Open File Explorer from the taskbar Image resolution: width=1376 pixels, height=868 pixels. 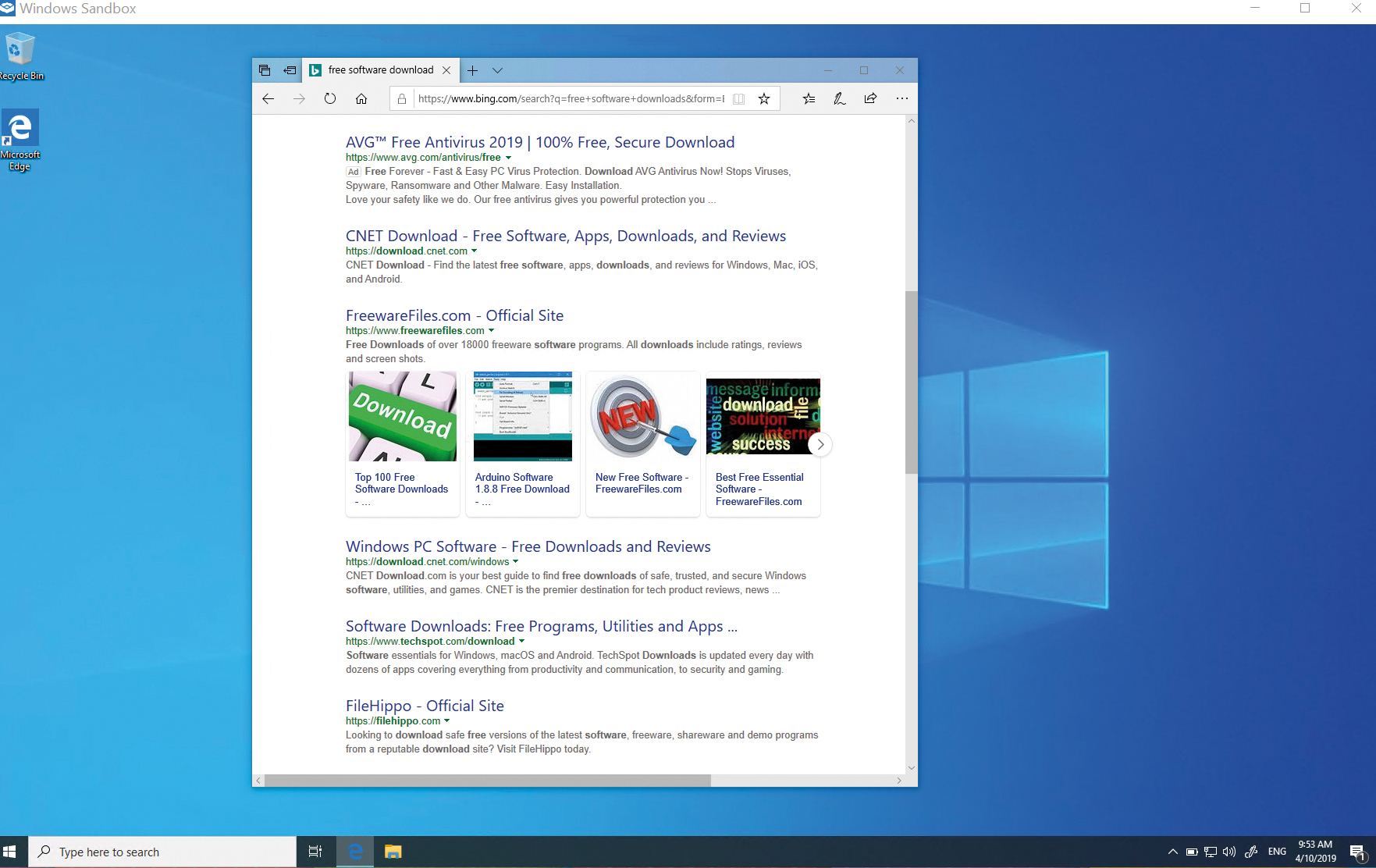tap(393, 852)
